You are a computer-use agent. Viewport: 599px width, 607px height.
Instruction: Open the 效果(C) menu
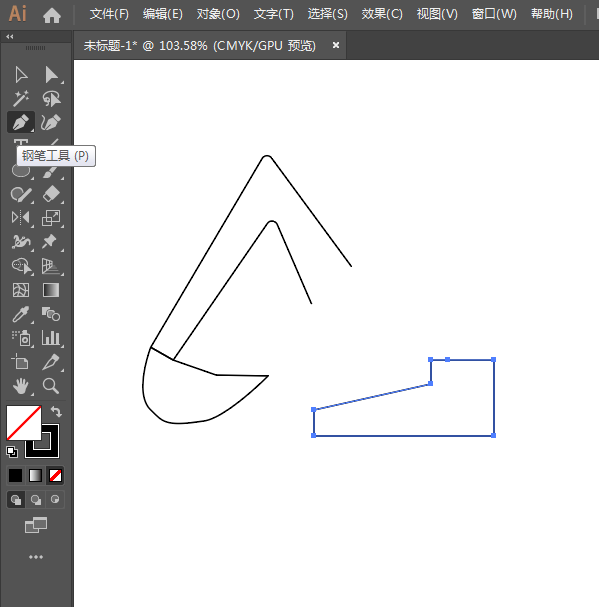(x=382, y=14)
